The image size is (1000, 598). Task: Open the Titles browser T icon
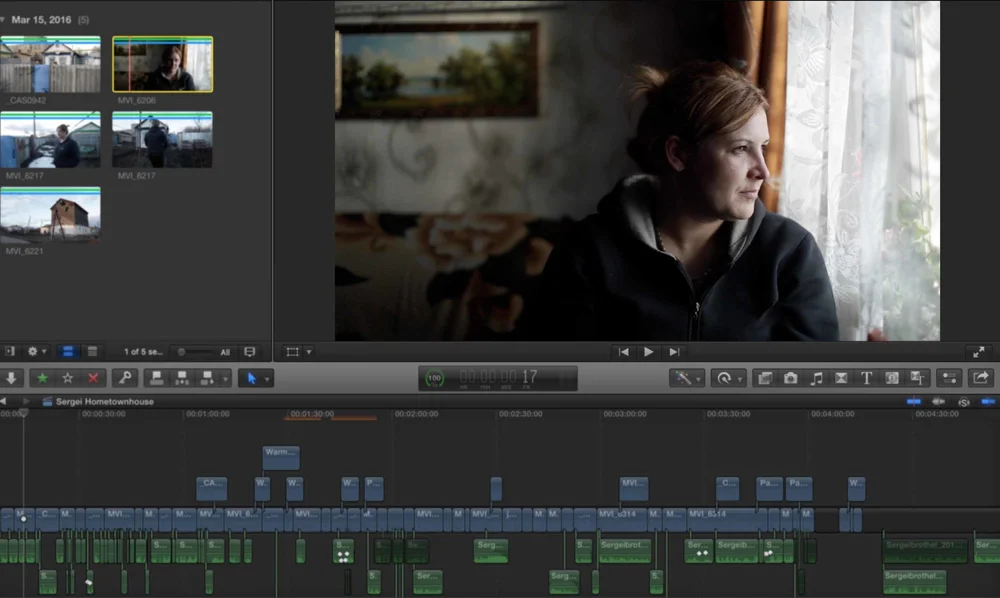[x=866, y=378]
